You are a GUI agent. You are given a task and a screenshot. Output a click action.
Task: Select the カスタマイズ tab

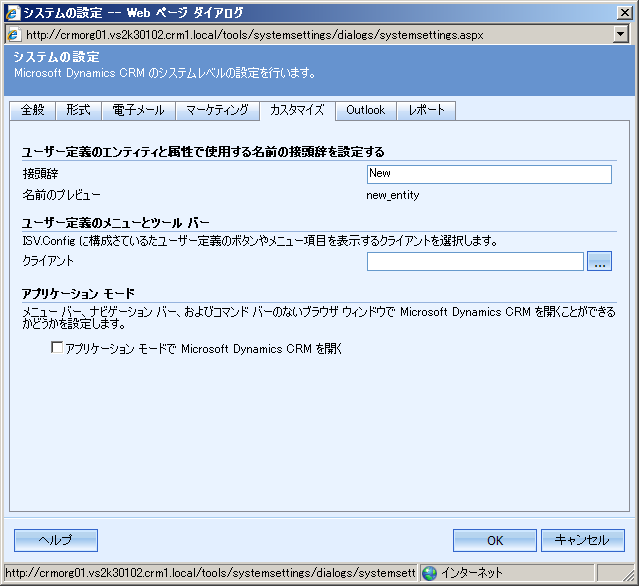pos(297,110)
